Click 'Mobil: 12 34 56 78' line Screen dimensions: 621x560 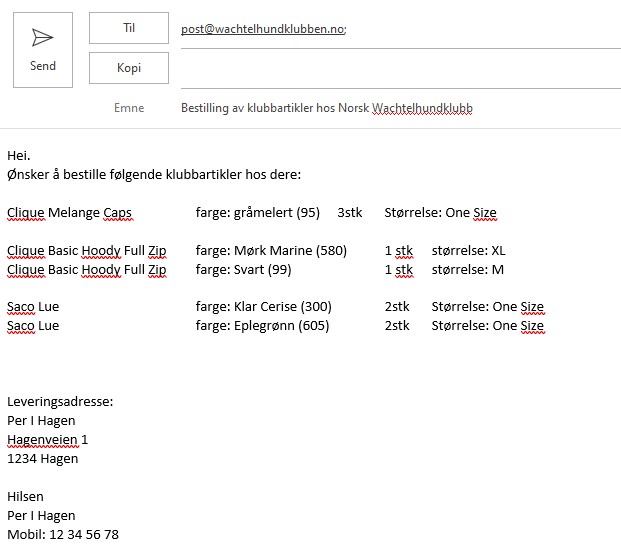63,535
